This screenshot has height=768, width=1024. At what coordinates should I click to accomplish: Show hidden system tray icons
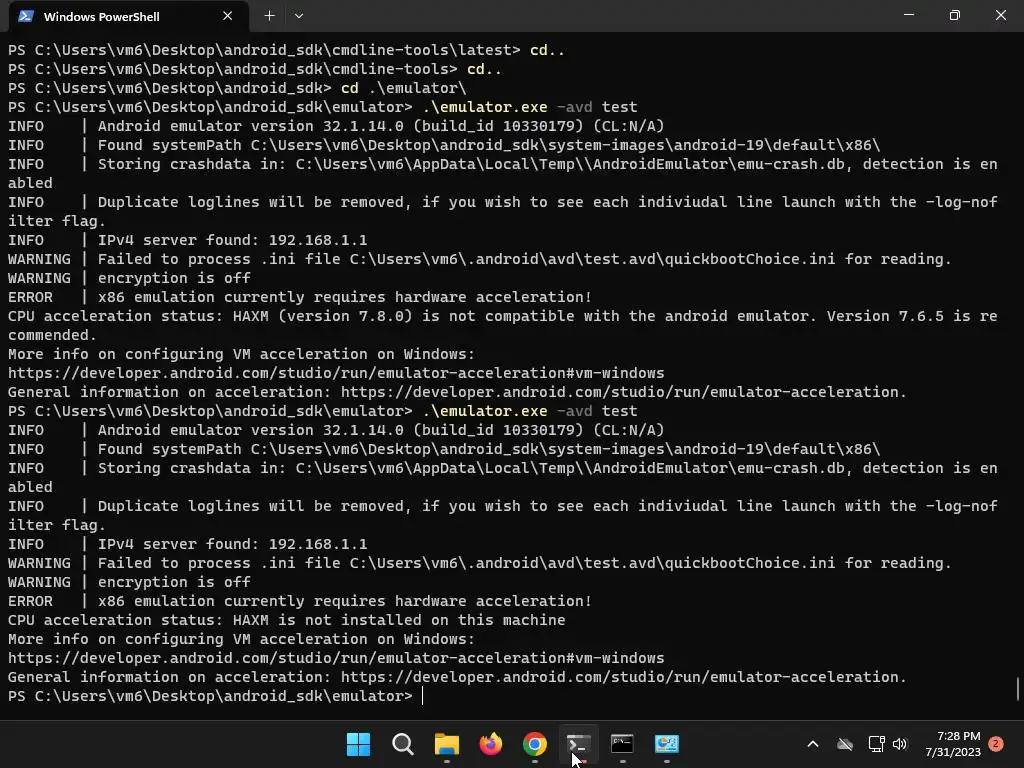click(x=813, y=744)
